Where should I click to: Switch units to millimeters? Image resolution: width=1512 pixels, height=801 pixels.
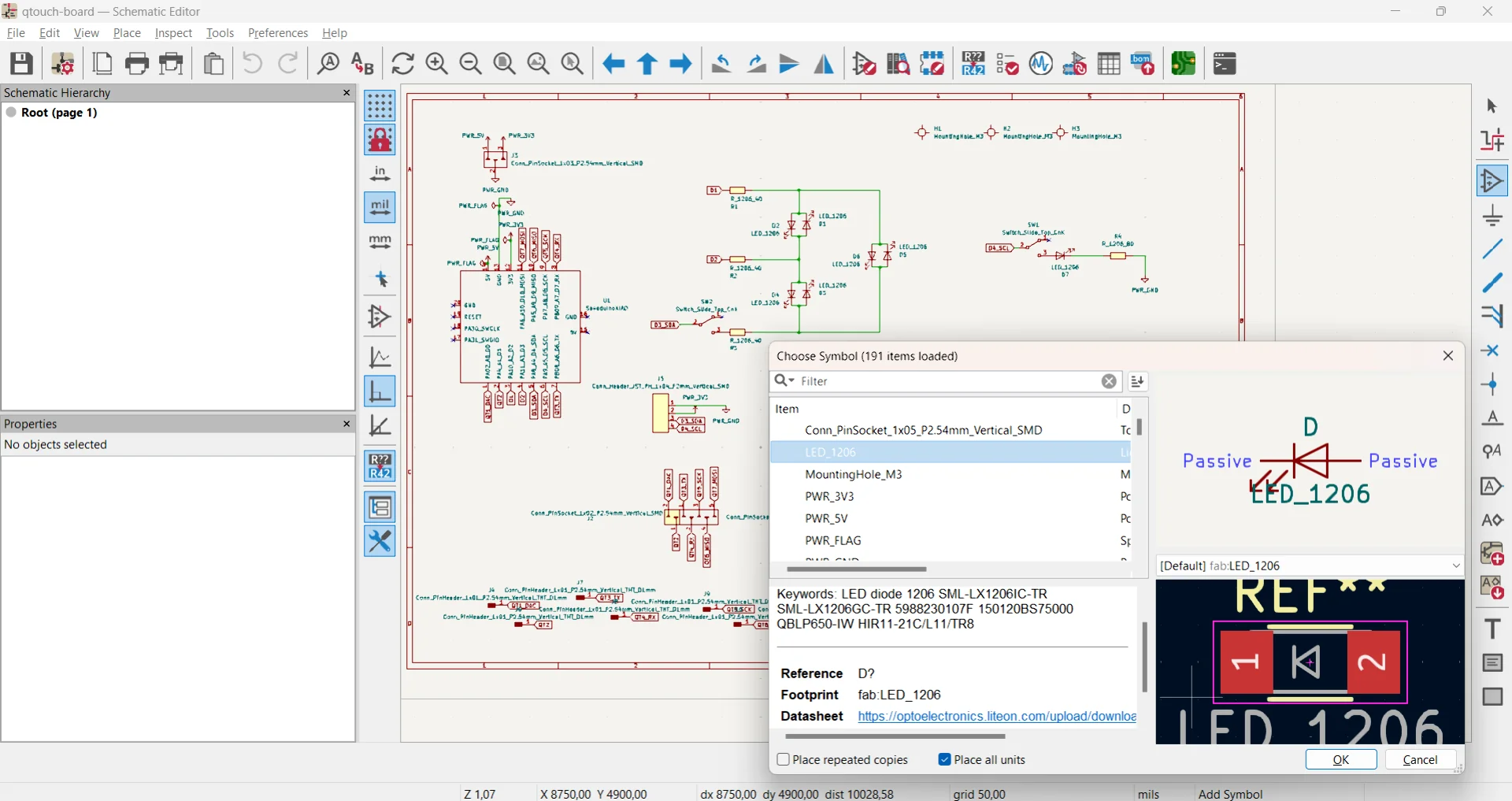pyautogui.click(x=380, y=242)
